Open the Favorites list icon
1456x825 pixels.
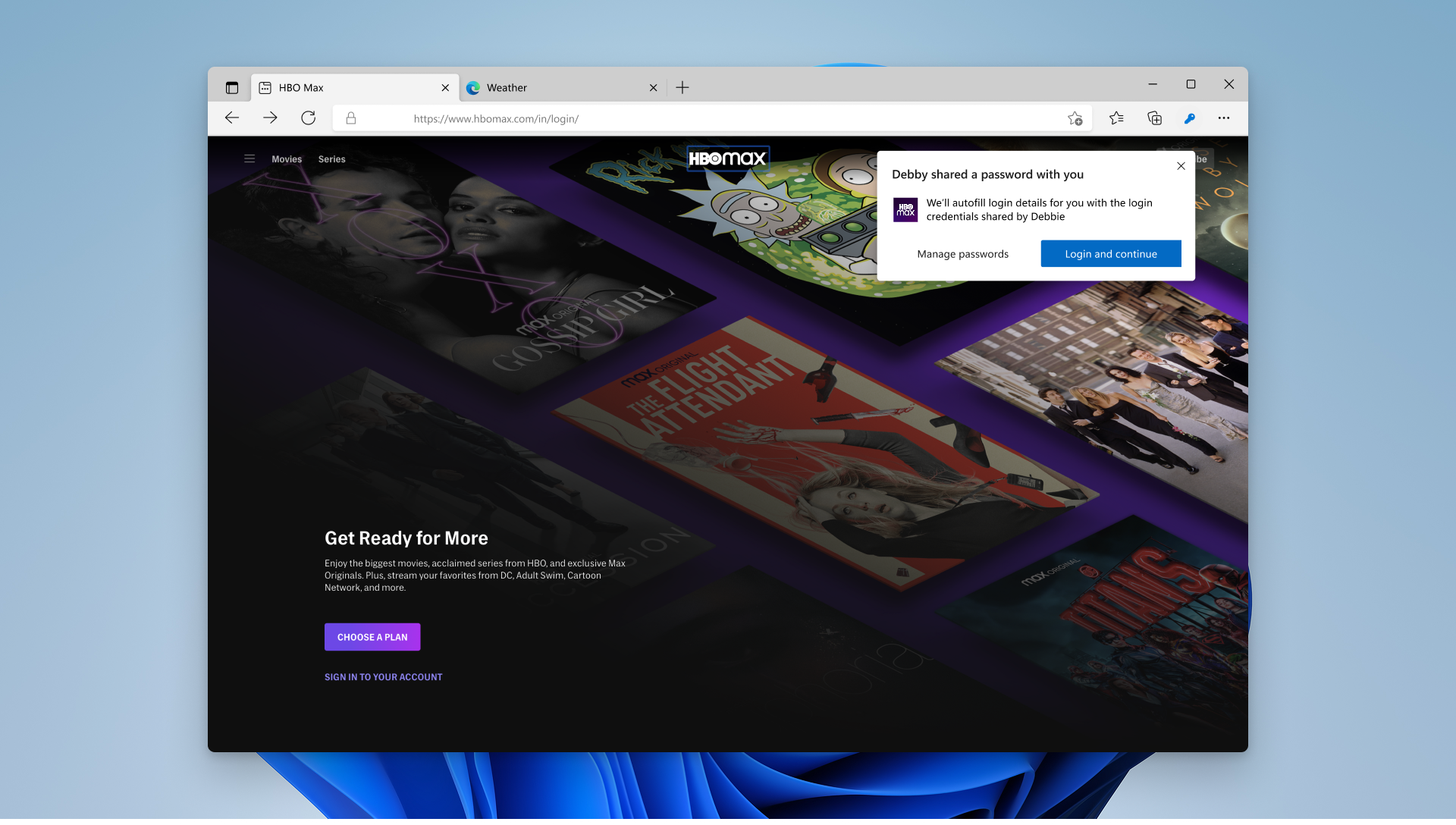(x=1116, y=118)
